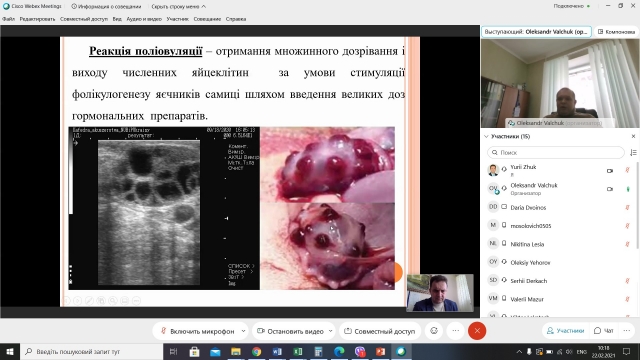
Task: Collapse menu bar via Скрыть строку меню
Action: point(178,7)
